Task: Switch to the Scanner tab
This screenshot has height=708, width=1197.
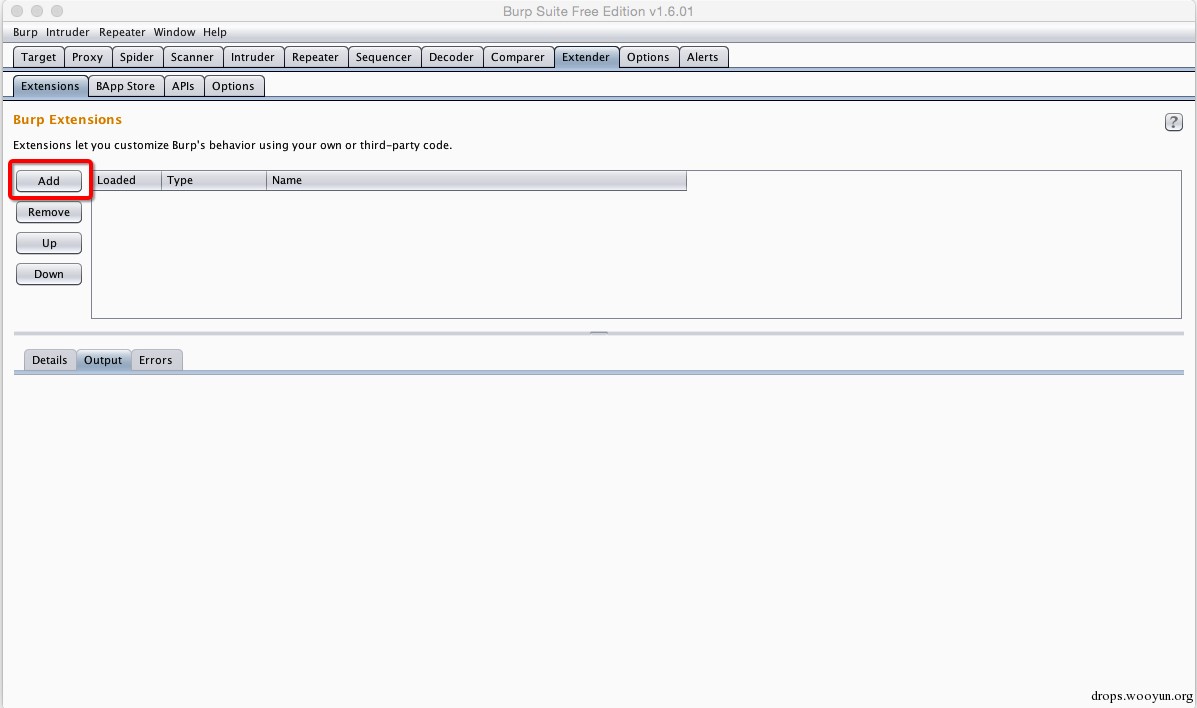Action: [x=192, y=57]
